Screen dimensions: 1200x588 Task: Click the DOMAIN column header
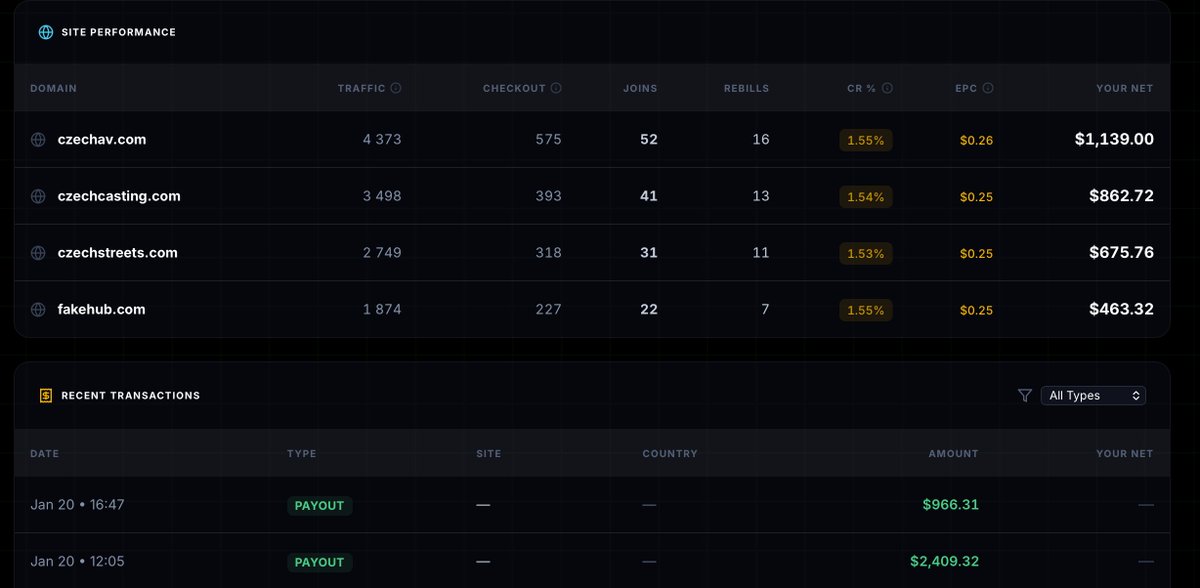(53, 88)
